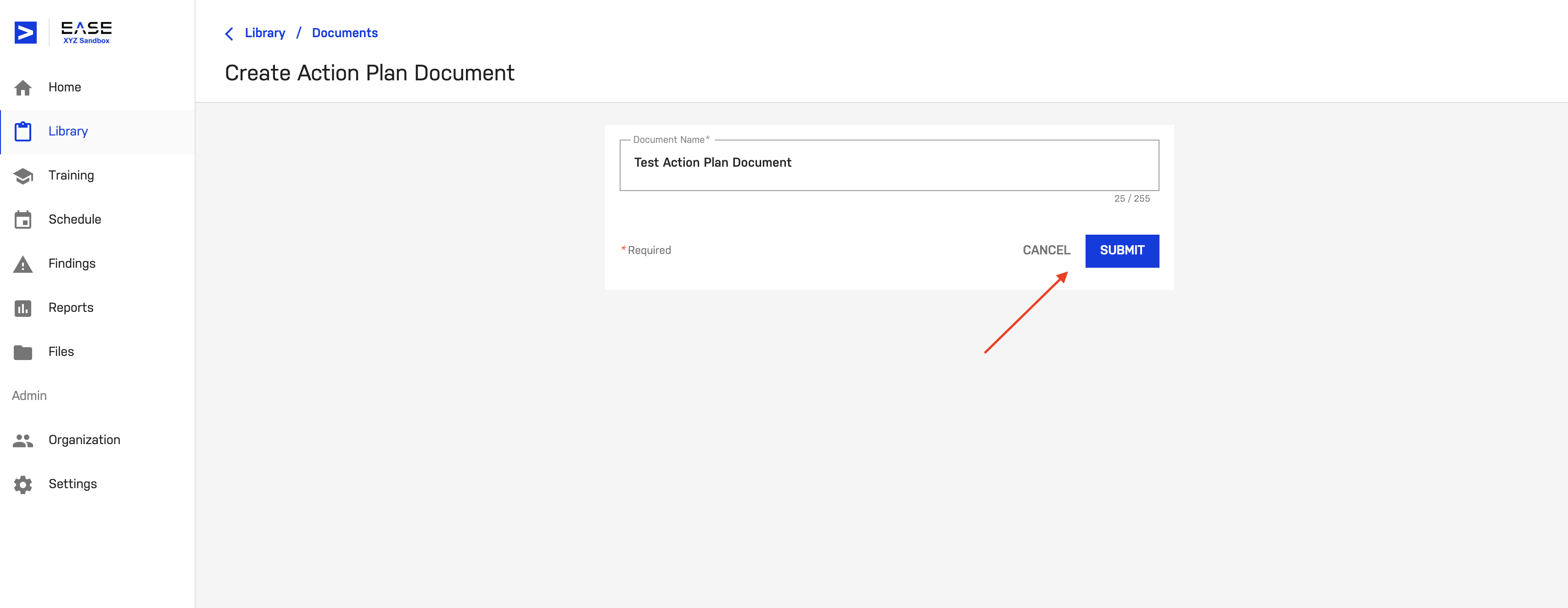
Task: Submit the action plan document
Action: tap(1122, 250)
